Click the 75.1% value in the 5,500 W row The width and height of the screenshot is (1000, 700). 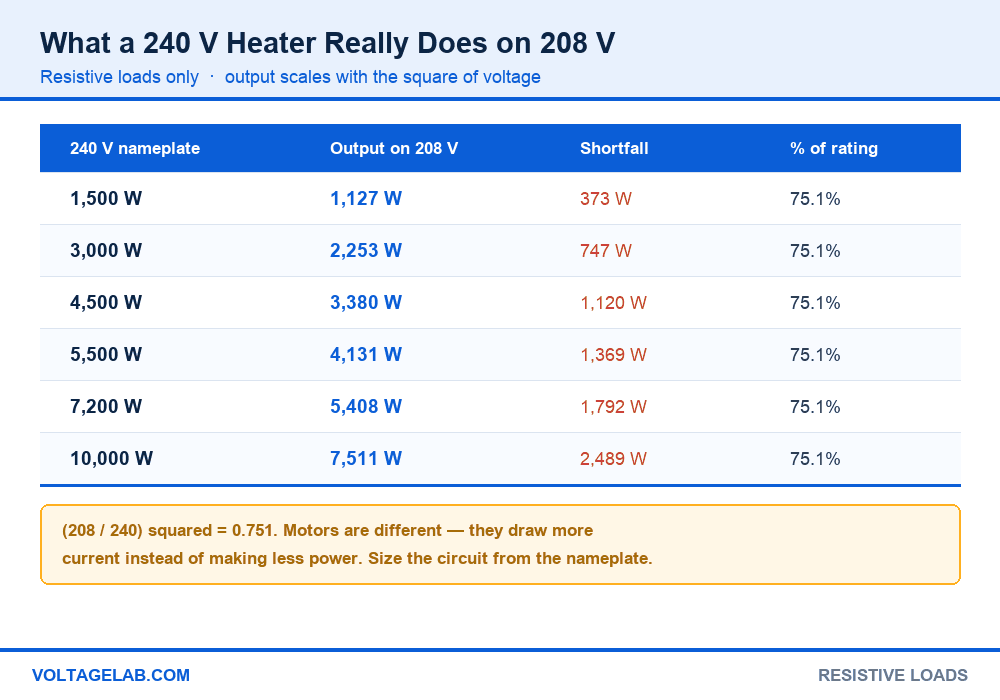(815, 355)
